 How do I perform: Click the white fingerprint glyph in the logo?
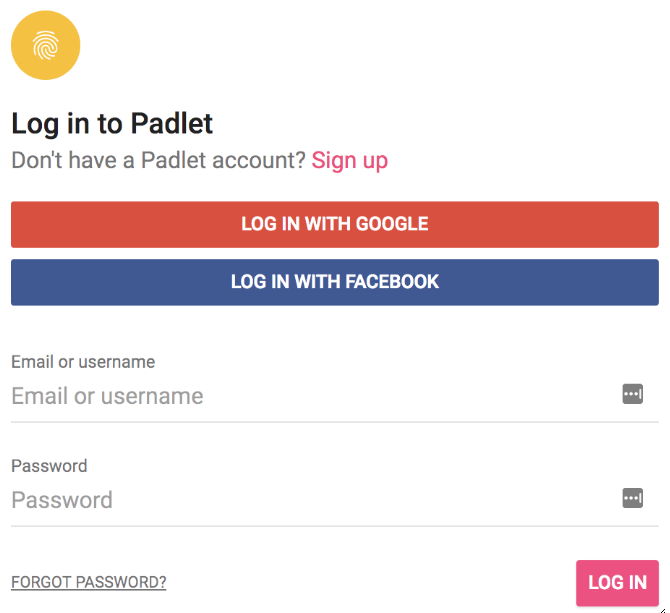45,45
